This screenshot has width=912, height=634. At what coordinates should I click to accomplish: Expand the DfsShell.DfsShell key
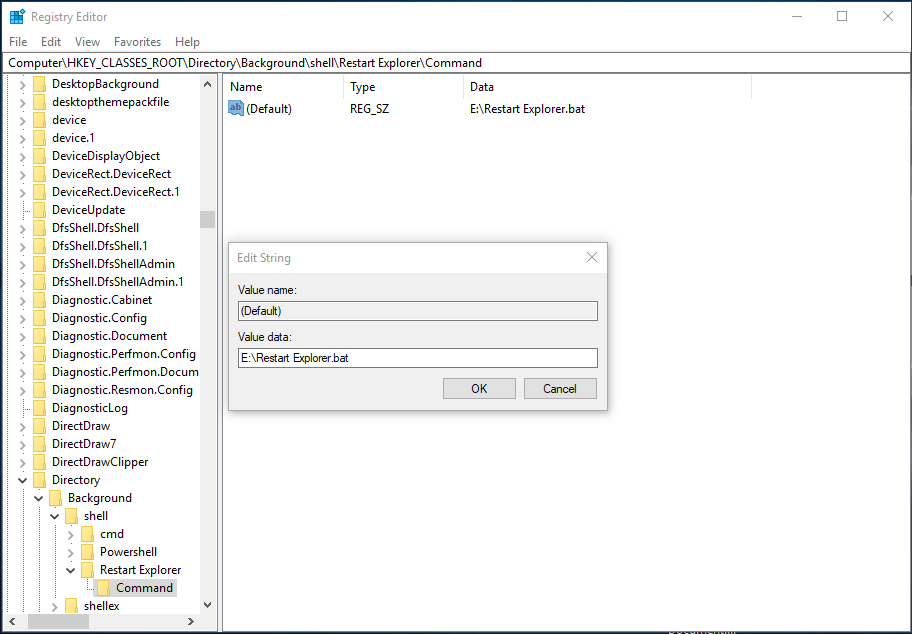point(22,229)
